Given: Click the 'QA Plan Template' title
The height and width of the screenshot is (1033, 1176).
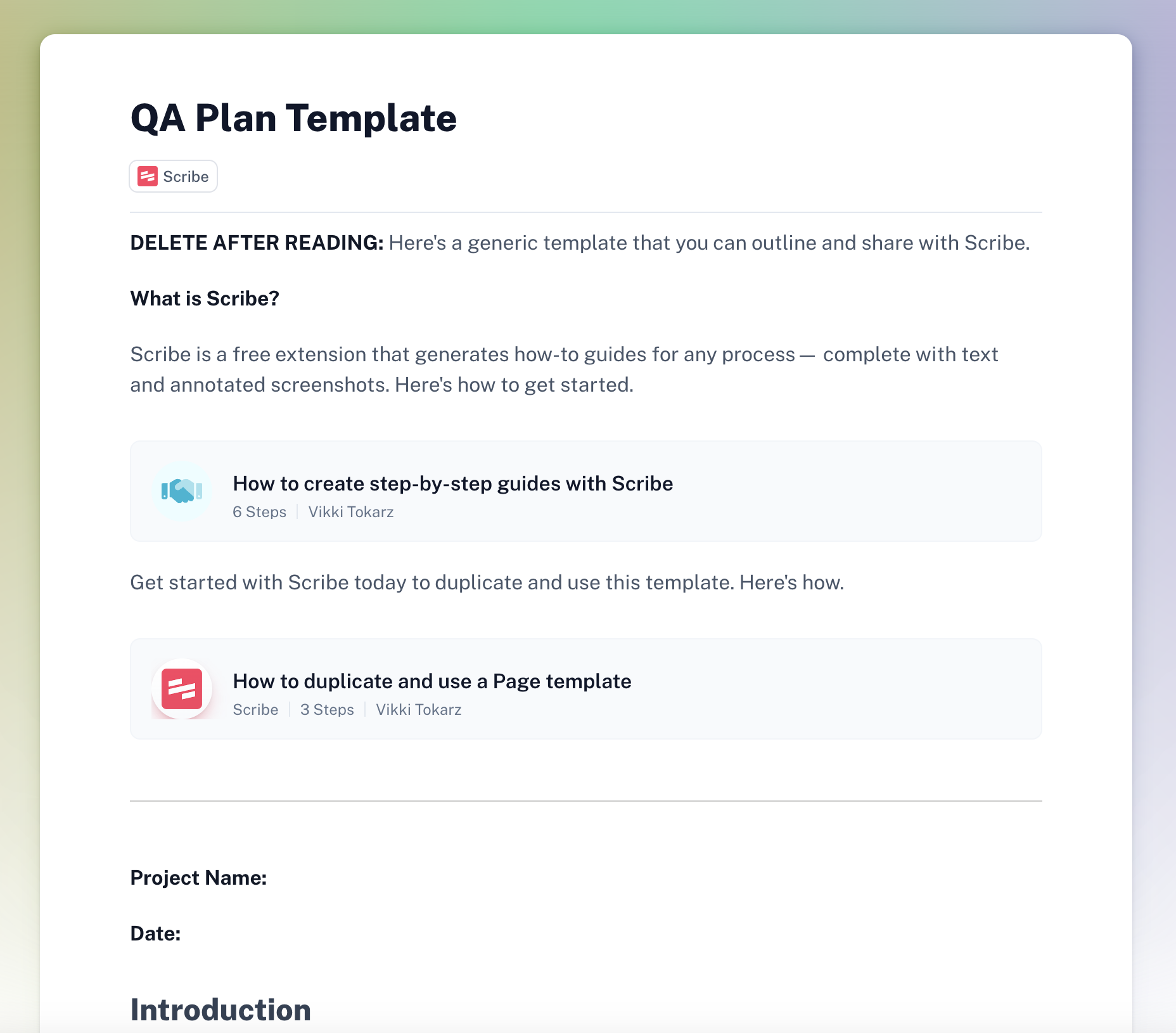Looking at the screenshot, I should coord(293,119).
